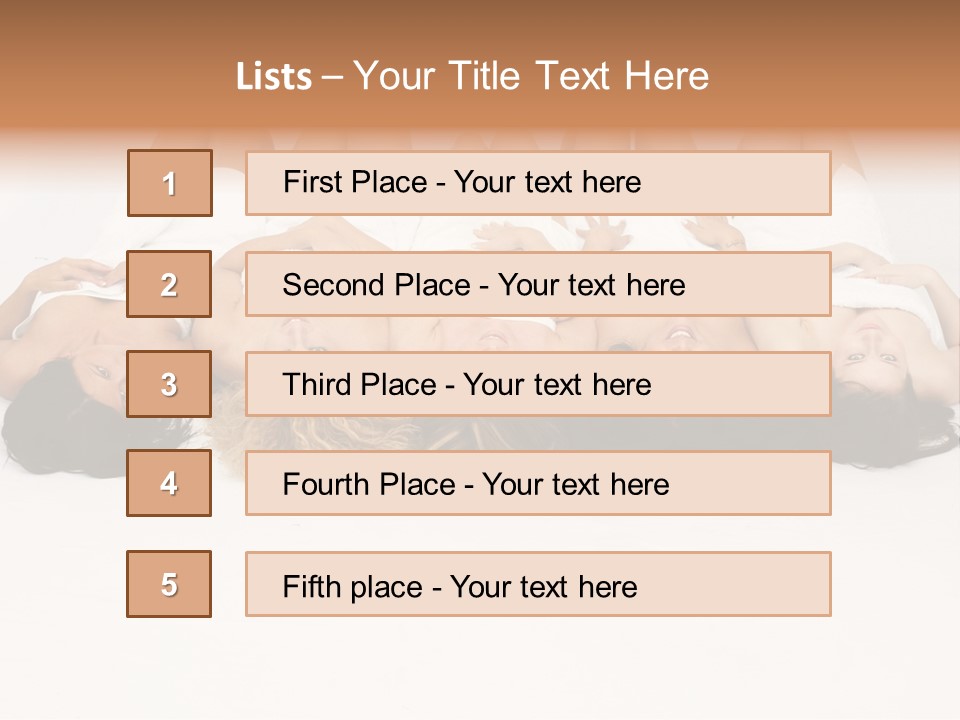Click "Your Title Text Here" in the heading
Image resolution: width=960 pixels, height=720 pixels.
click(x=531, y=76)
